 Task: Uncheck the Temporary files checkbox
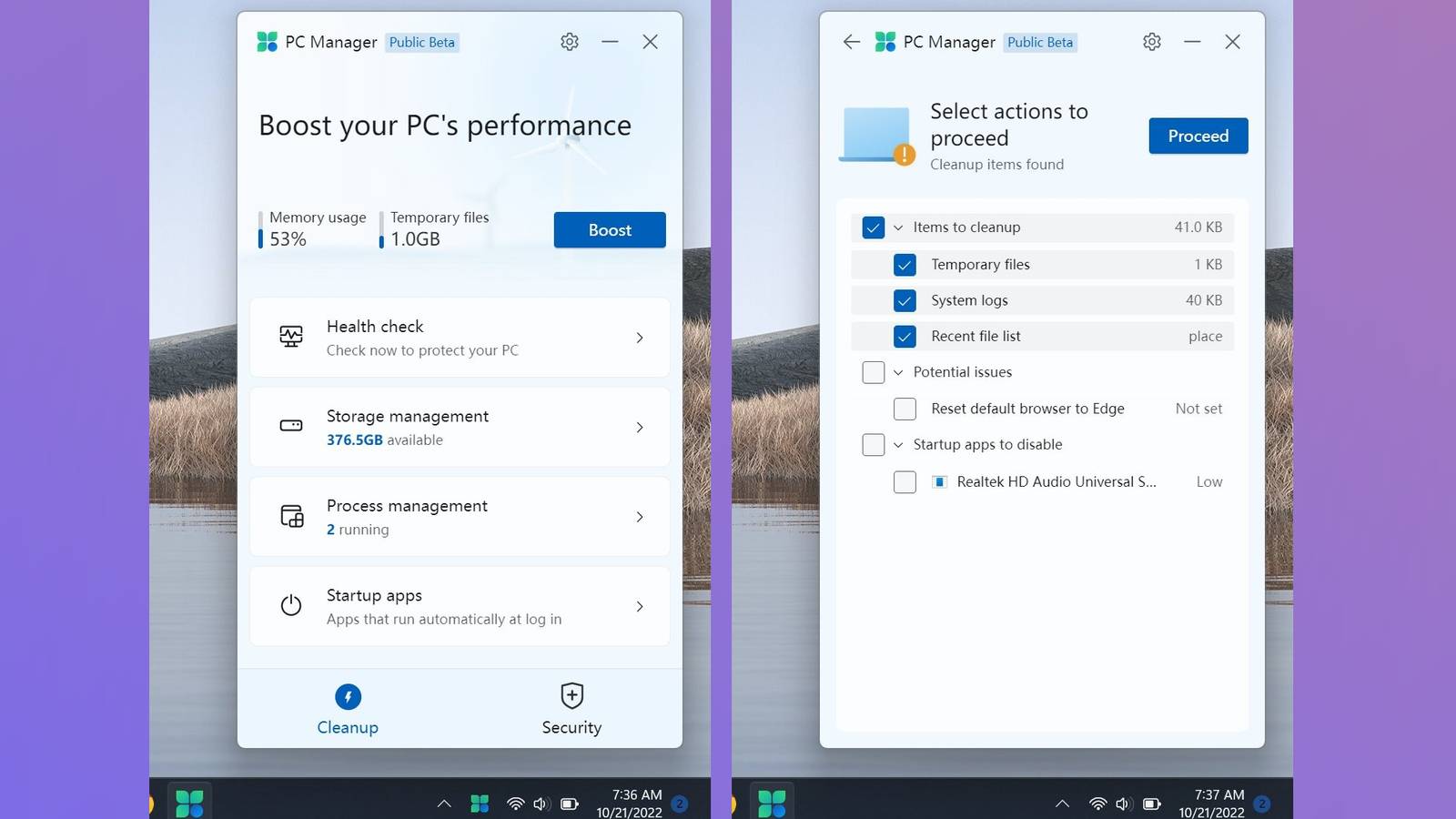905,265
